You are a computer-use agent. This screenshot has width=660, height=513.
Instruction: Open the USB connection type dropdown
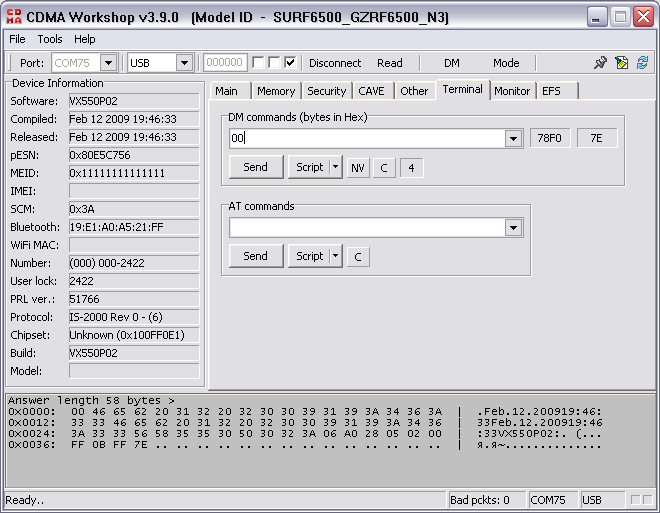pos(184,63)
